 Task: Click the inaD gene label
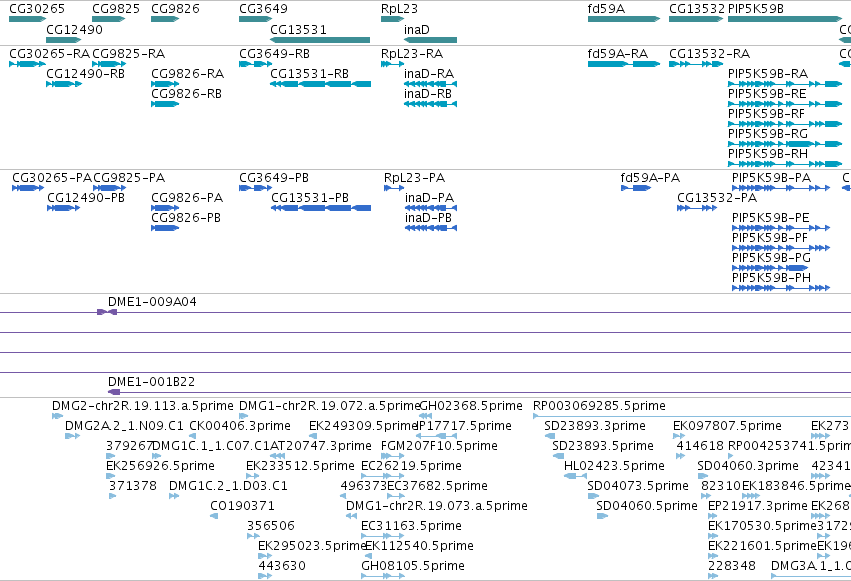(417, 29)
